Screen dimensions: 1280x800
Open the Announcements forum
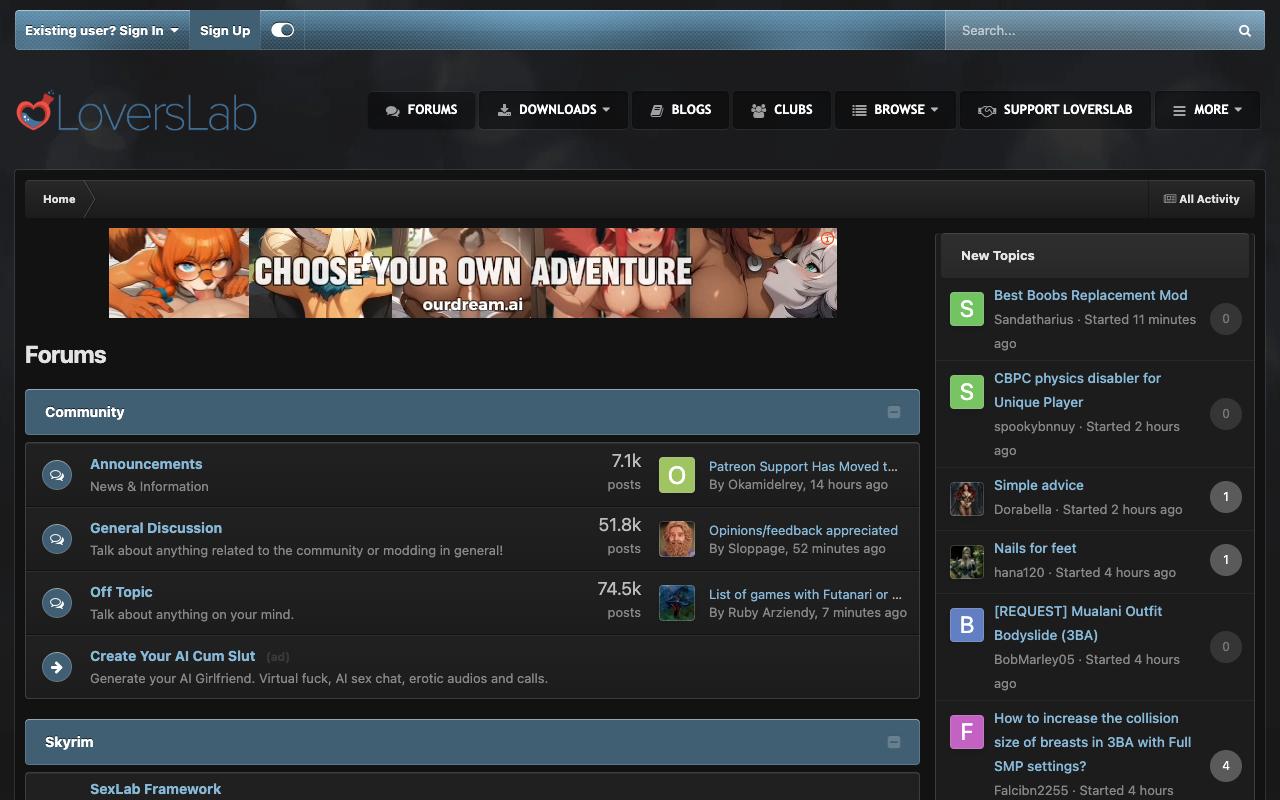(146, 464)
